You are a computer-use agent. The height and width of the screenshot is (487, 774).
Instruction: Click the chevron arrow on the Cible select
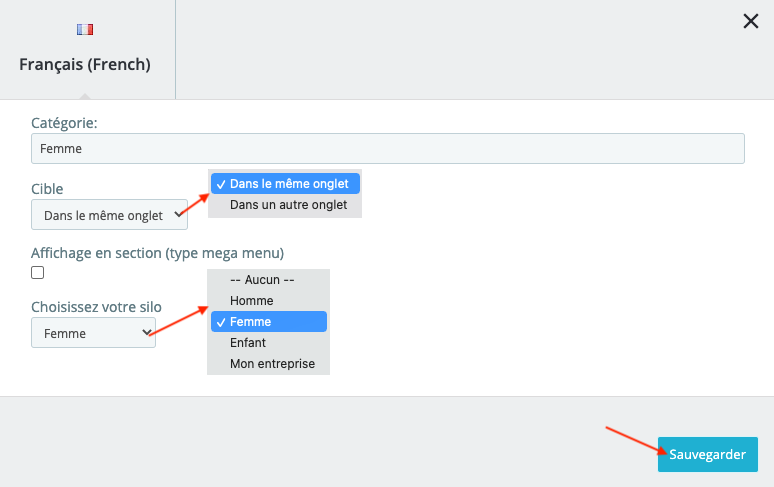(x=179, y=214)
